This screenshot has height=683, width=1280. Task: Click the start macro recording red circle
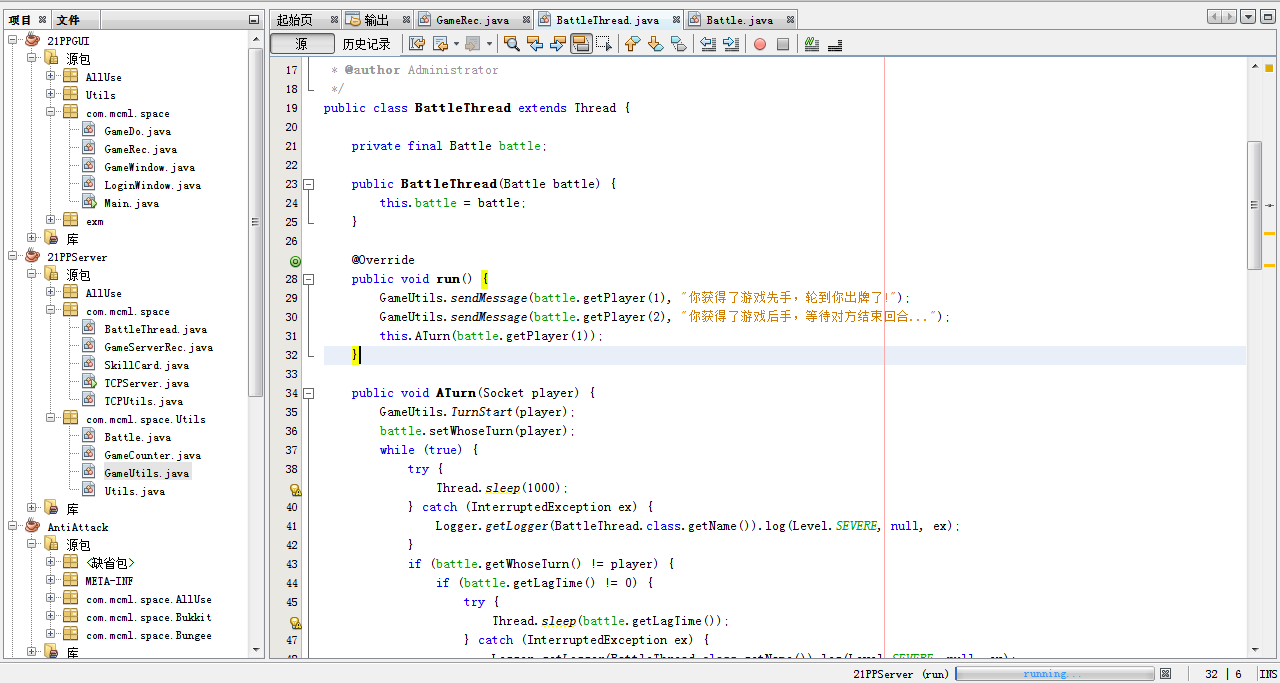tap(760, 44)
